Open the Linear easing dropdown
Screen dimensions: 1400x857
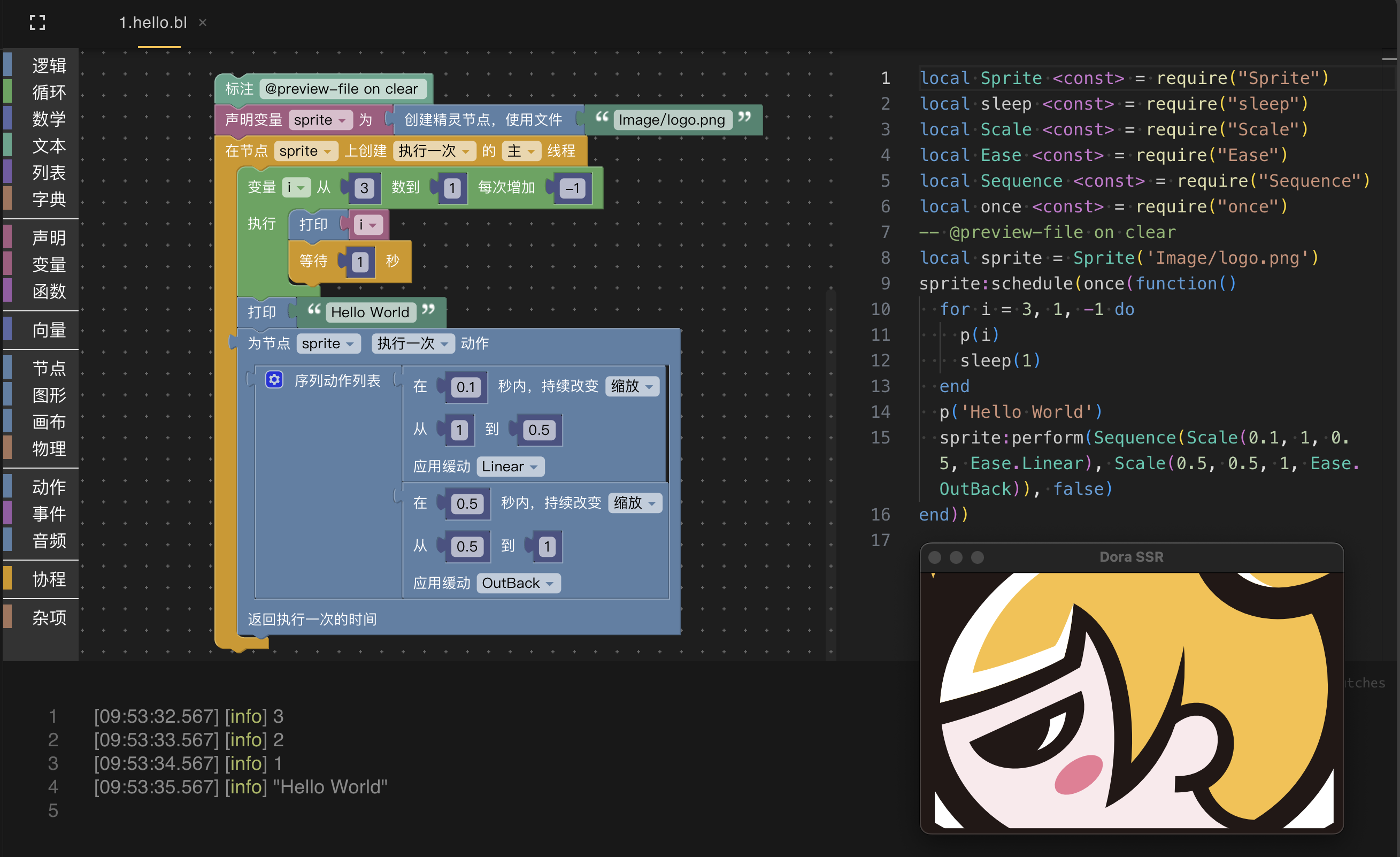pyautogui.click(x=510, y=466)
